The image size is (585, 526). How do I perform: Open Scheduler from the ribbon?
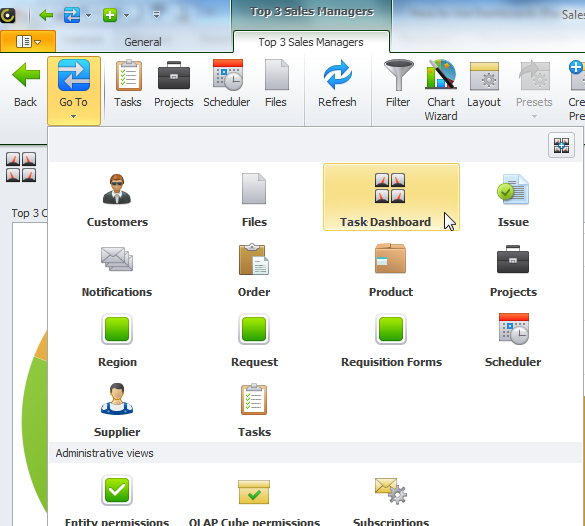[x=227, y=84]
